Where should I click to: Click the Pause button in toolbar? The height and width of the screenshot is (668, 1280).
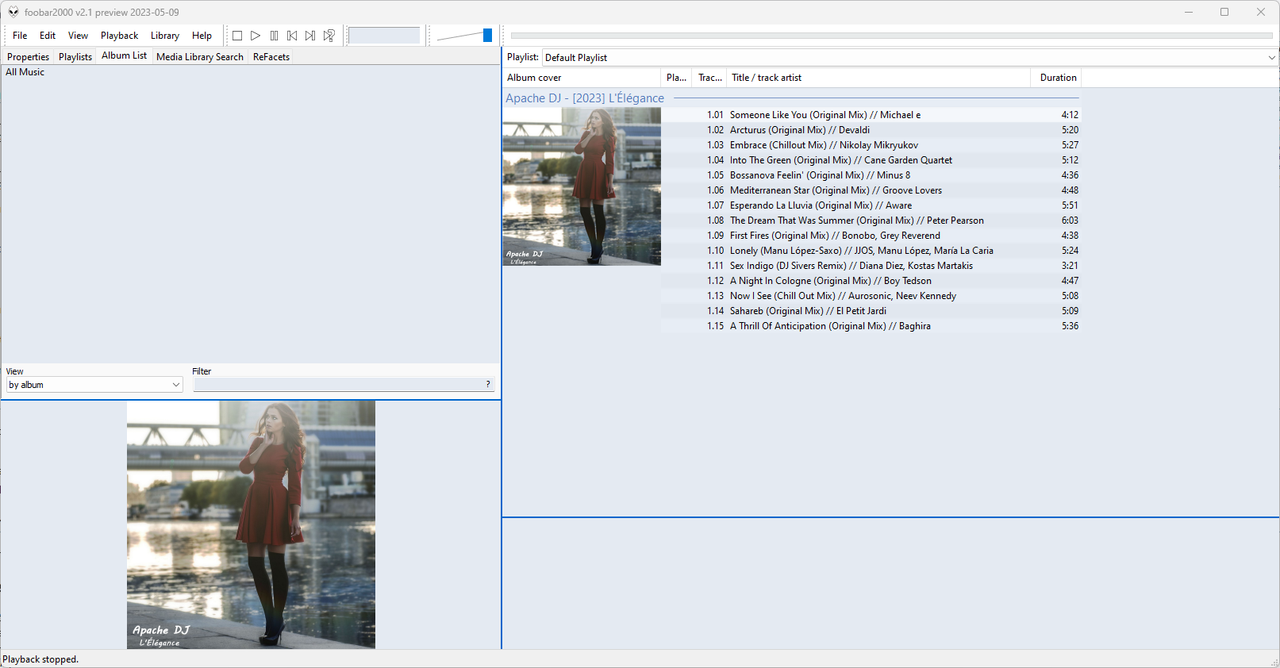click(x=274, y=36)
